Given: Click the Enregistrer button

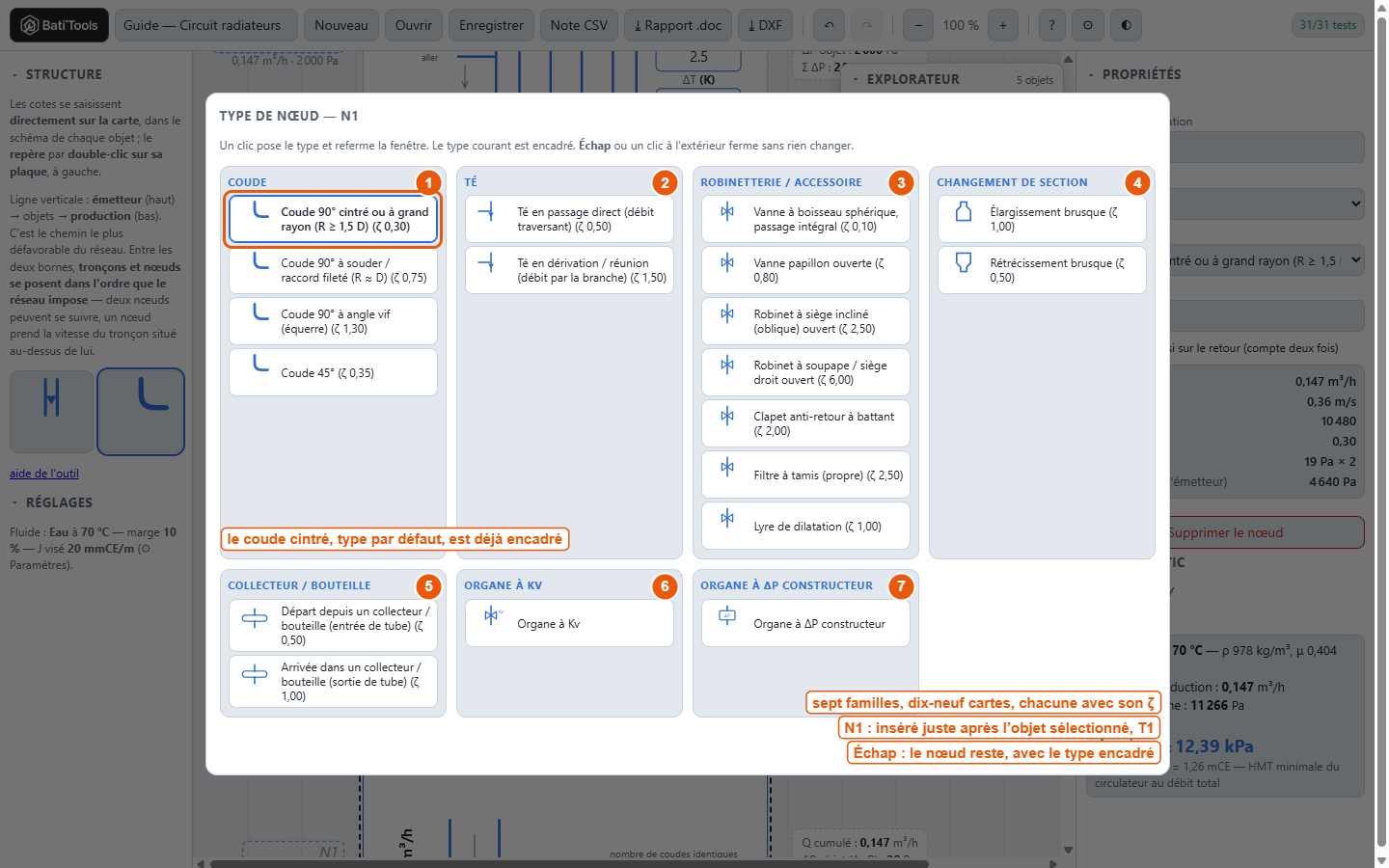Looking at the screenshot, I should [491, 25].
